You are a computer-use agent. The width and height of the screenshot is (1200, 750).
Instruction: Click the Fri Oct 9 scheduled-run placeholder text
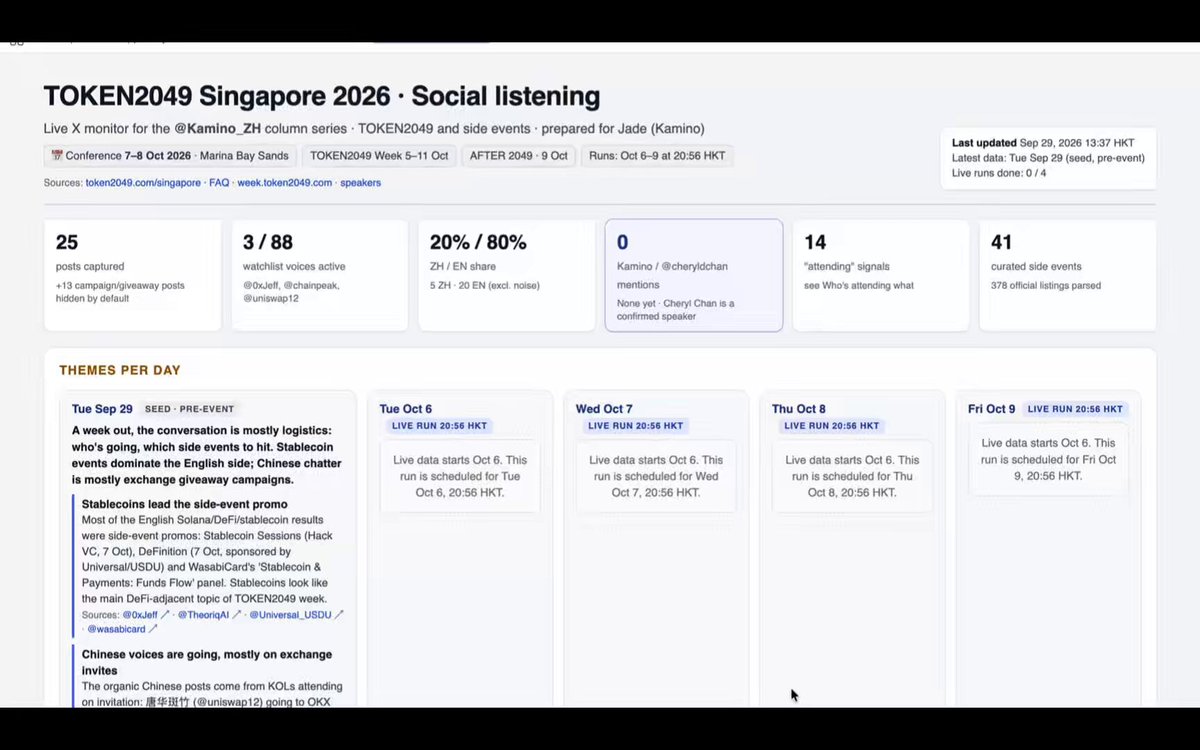point(1048,459)
